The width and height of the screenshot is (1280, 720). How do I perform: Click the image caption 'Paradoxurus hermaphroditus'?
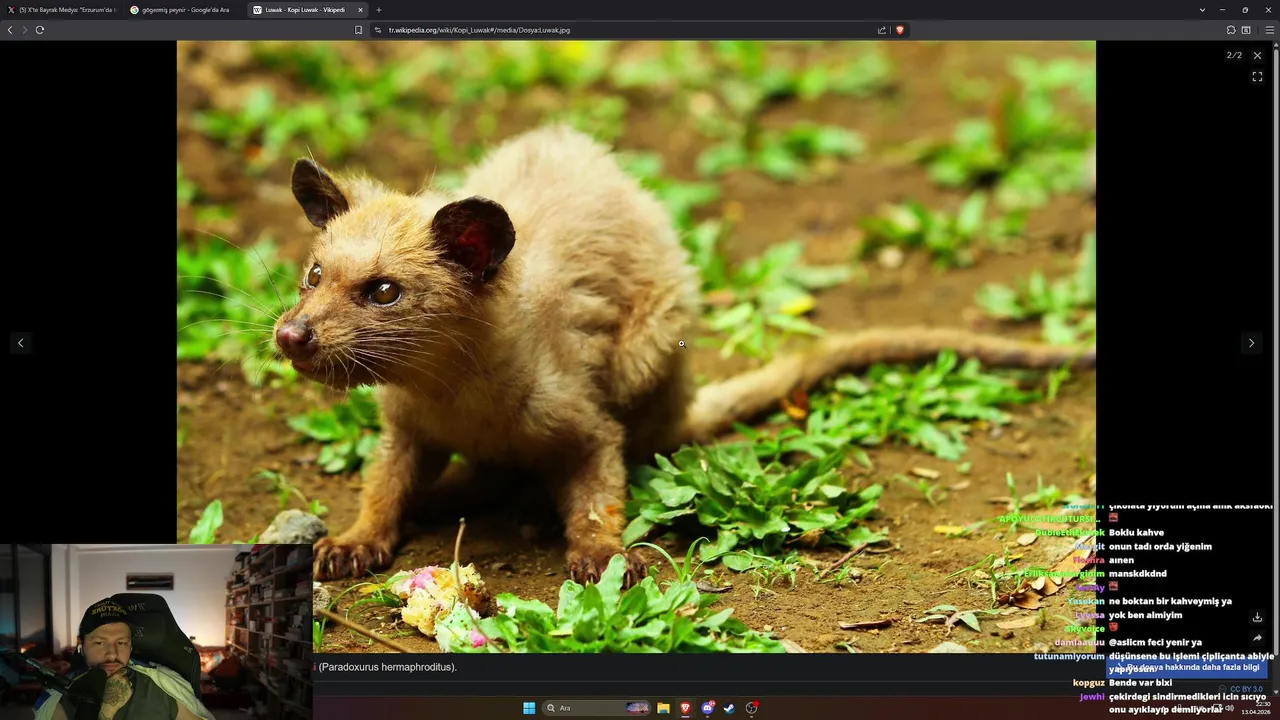pos(388,667)
